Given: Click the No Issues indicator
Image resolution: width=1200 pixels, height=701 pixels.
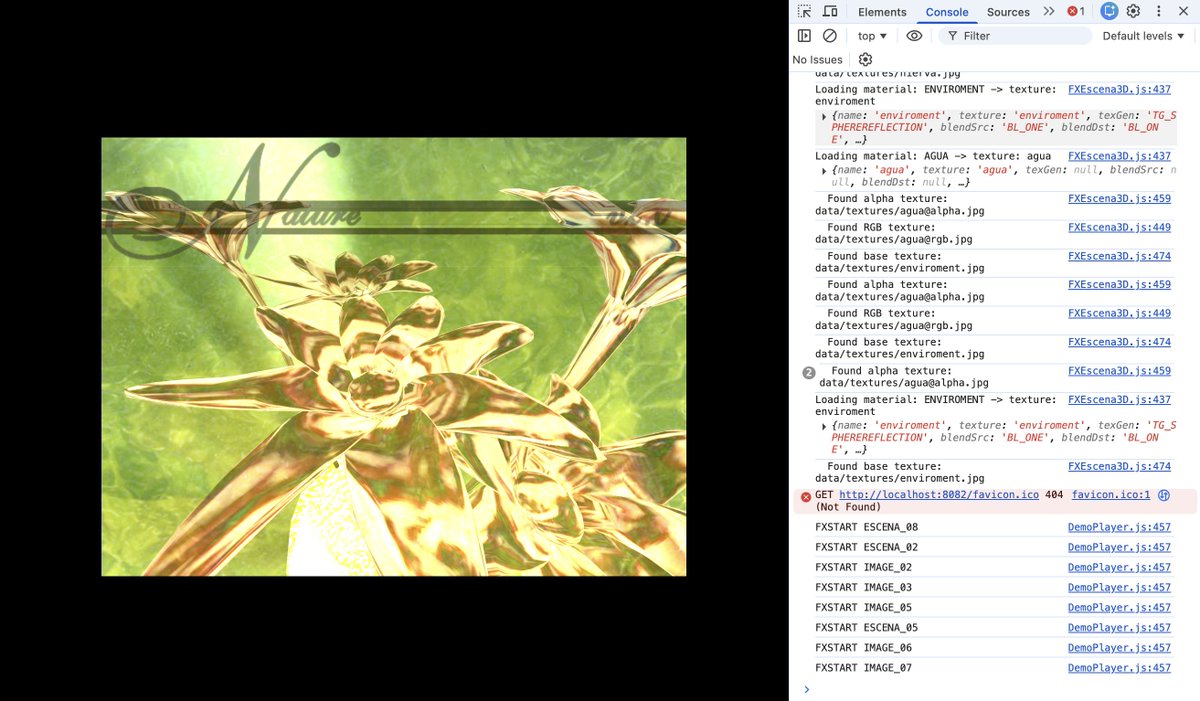Looking at the screenshot, I should pyautogui.click(x=817, y=60).
